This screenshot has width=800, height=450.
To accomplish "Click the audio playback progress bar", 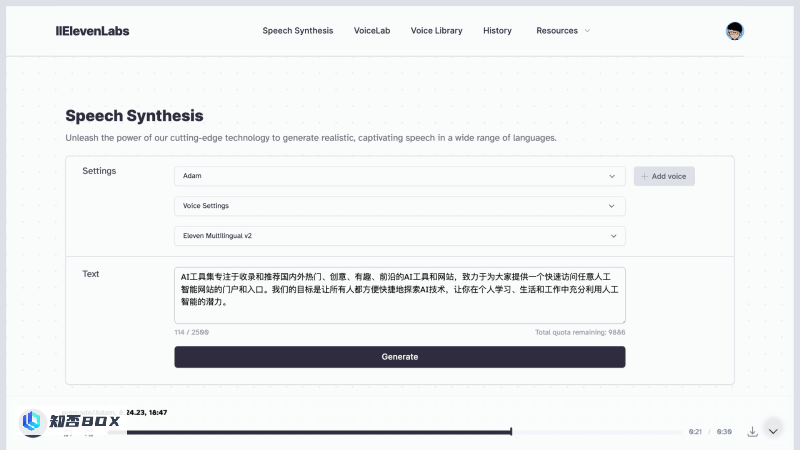I will pos(394,432).
